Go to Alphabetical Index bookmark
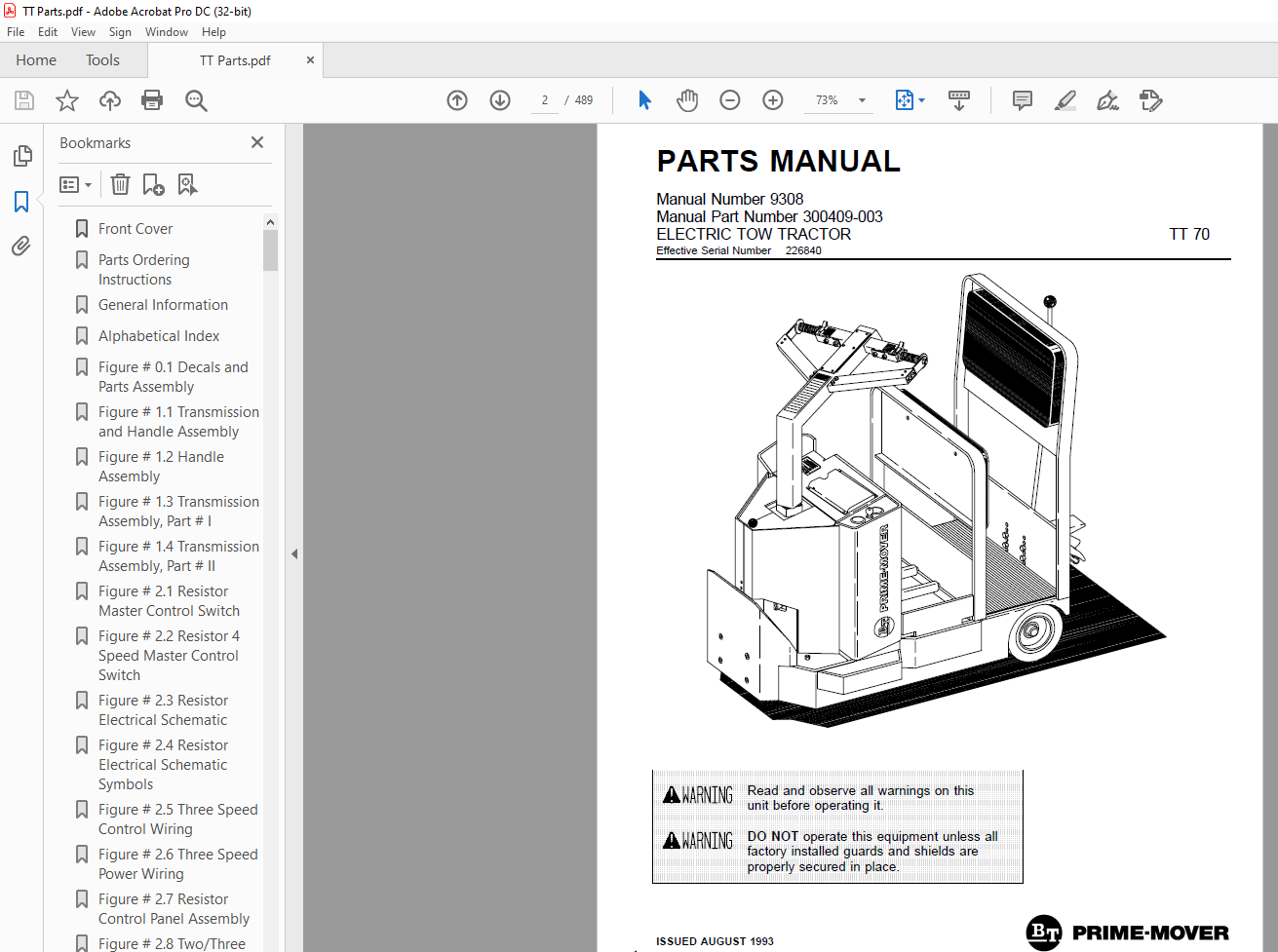 pyautogui.click(x=159, y=336)
